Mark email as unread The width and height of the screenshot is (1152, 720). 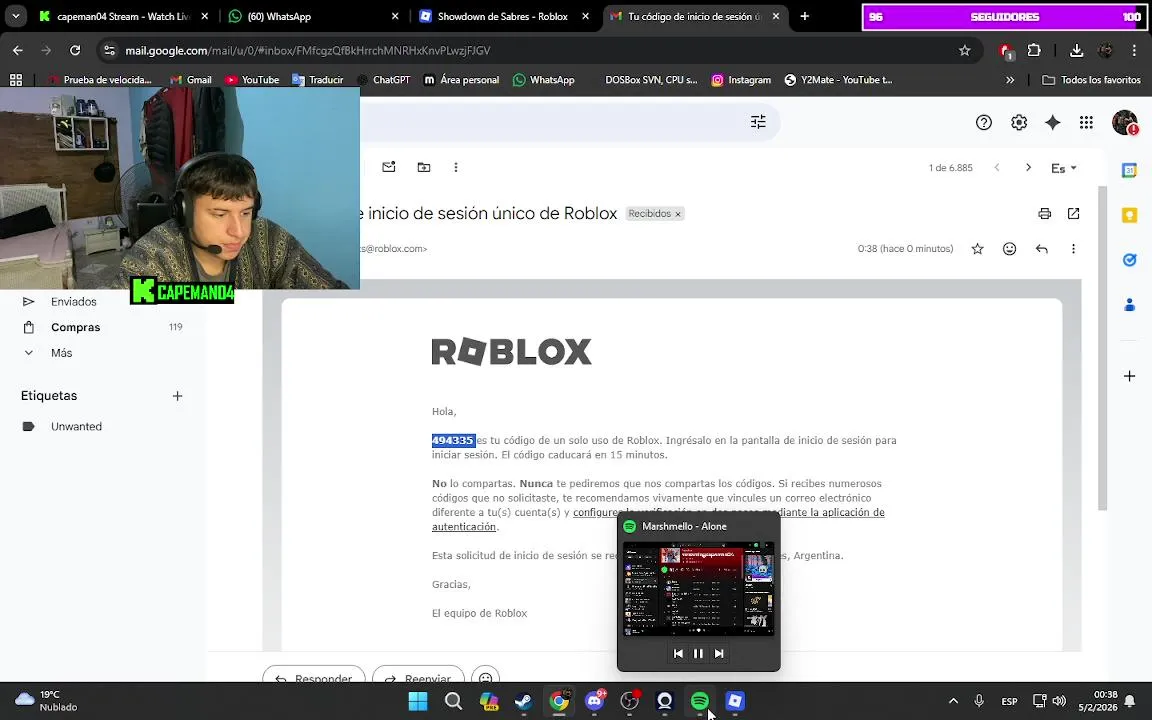click(389, 168)
